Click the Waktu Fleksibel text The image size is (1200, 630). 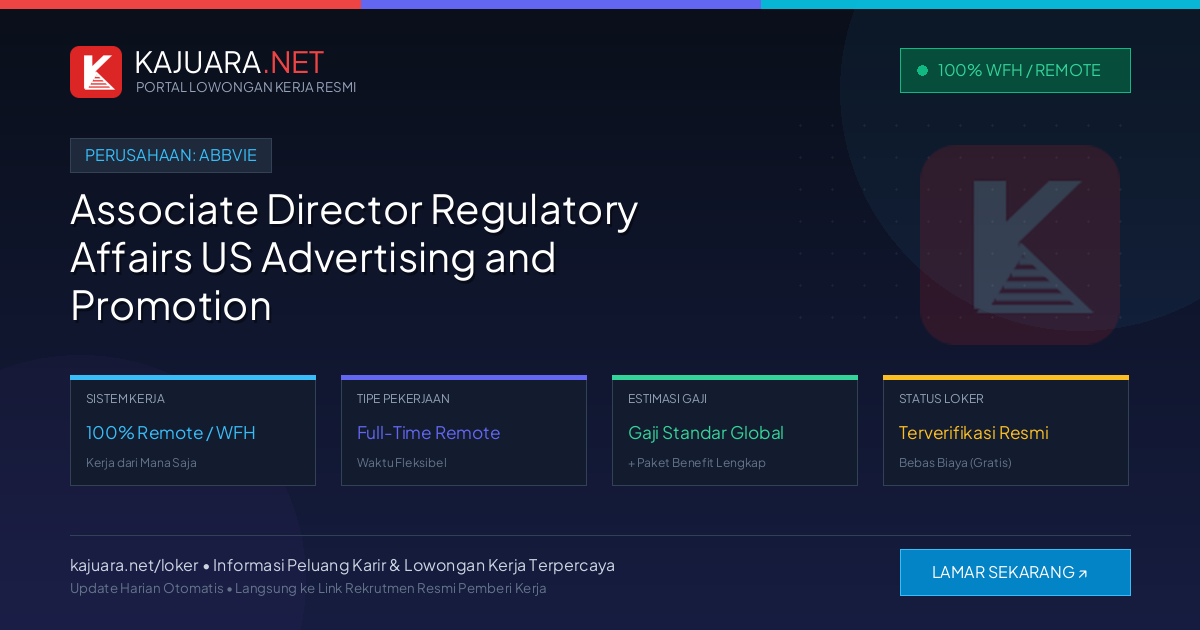click(402, 463)
